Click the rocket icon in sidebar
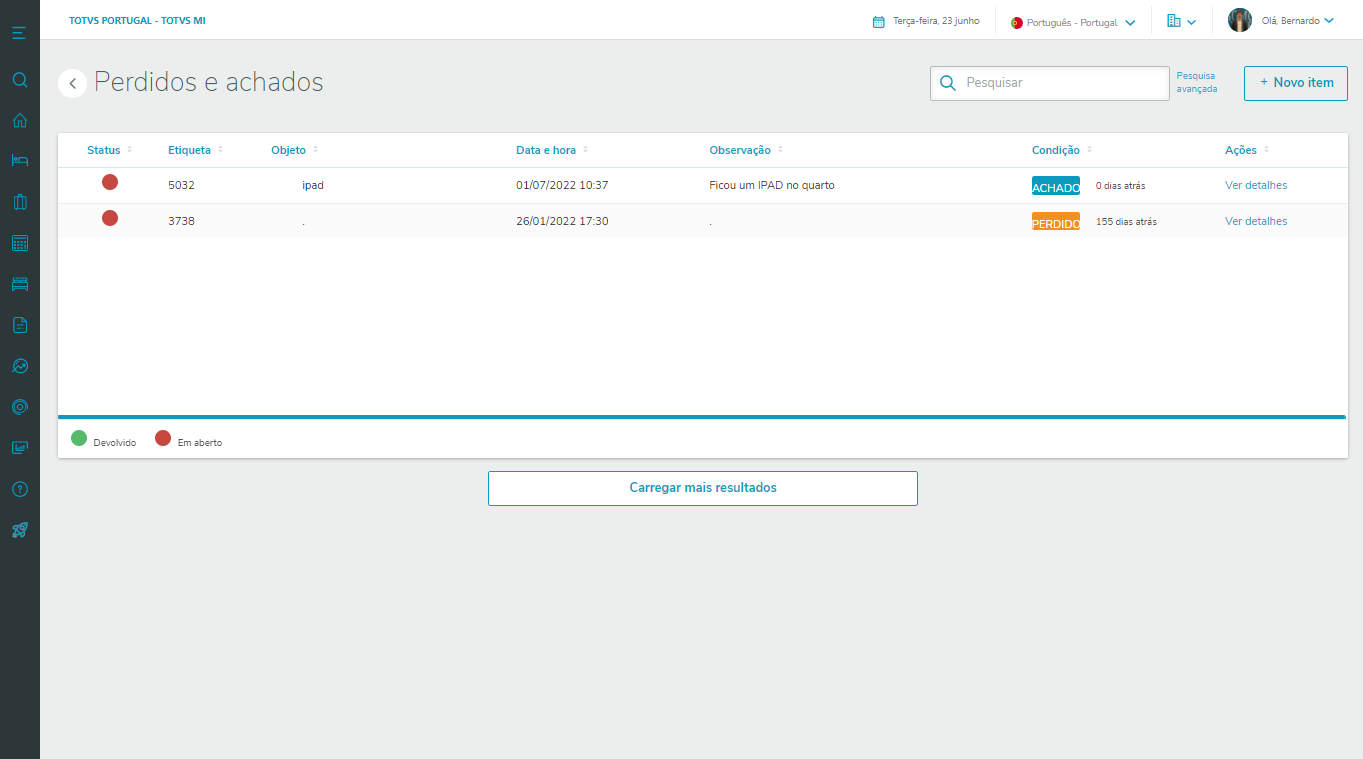 19,530
